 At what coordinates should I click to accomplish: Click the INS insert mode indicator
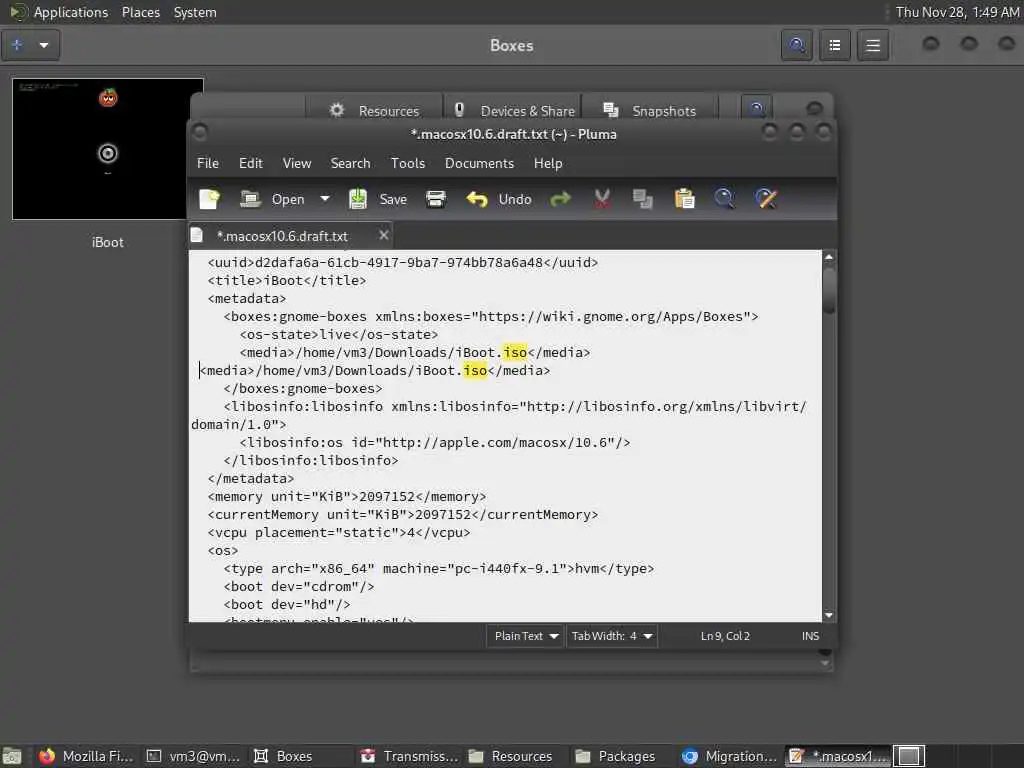pos(810,636)
